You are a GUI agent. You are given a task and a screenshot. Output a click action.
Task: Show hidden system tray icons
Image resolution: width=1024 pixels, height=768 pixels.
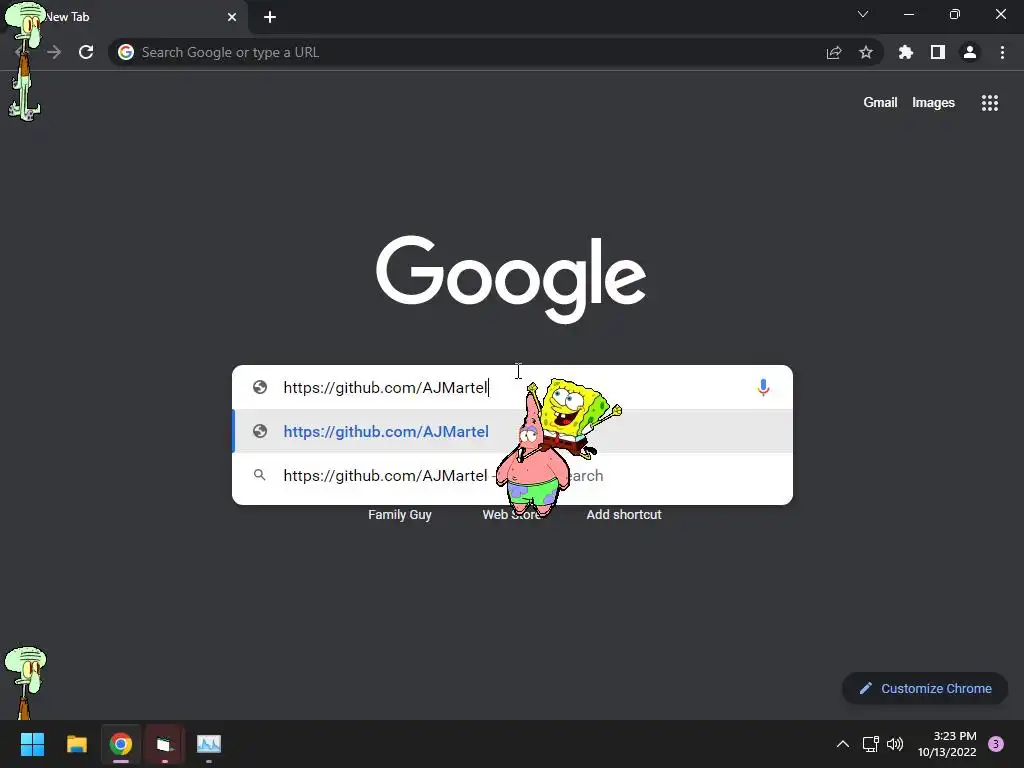(843, 744)
